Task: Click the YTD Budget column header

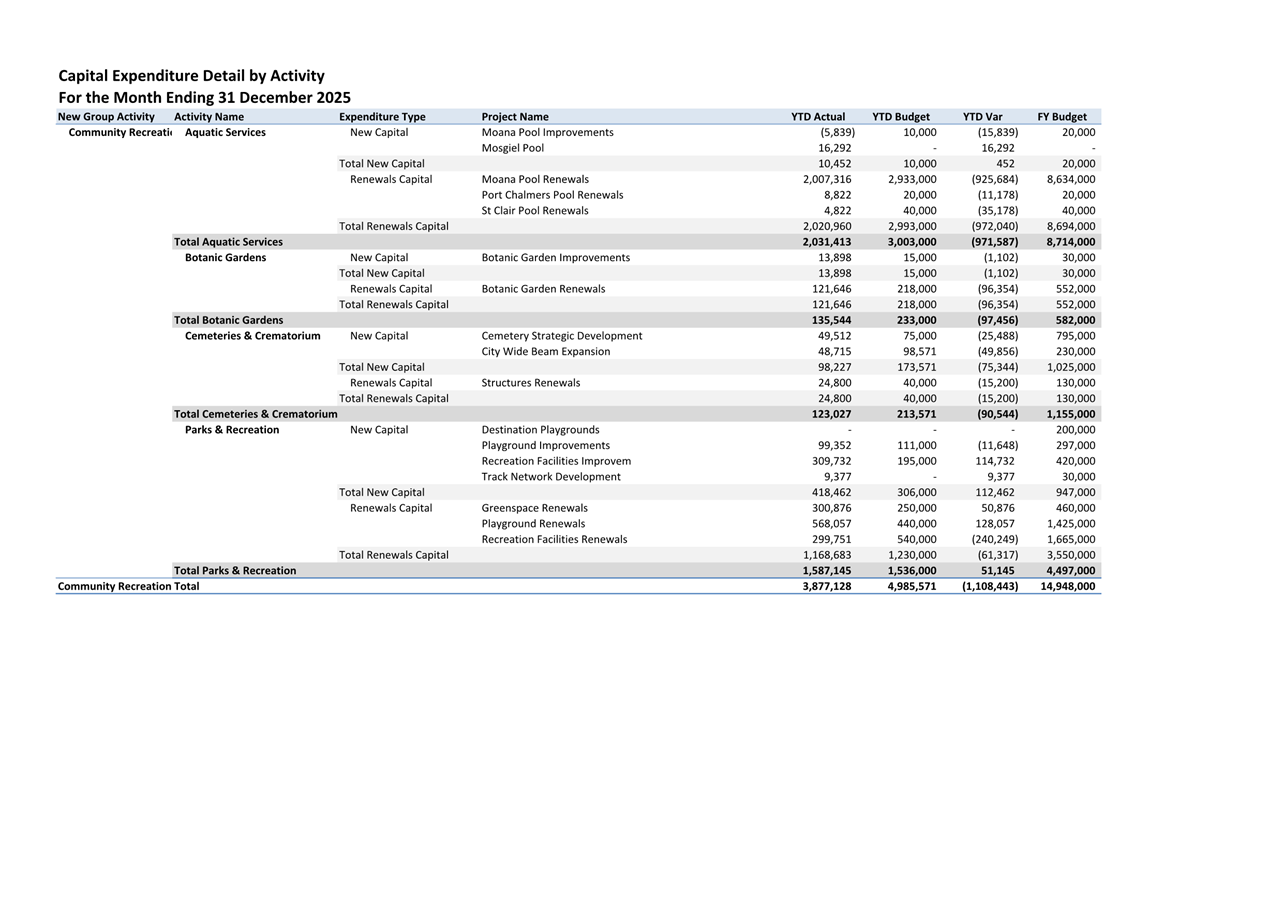Action: coord(900,117)
